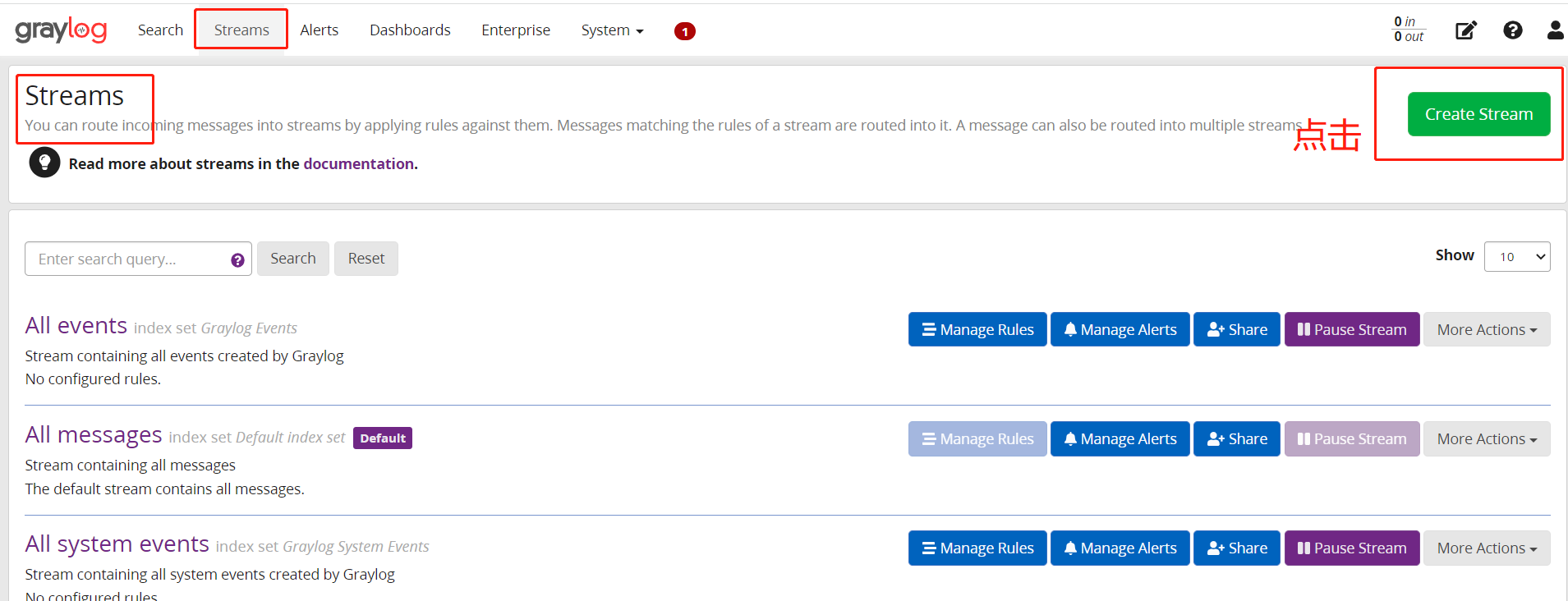Viewport: 1568px width, 601px height.
Task: Go to the Search menu item
Action: coord(160,30)
